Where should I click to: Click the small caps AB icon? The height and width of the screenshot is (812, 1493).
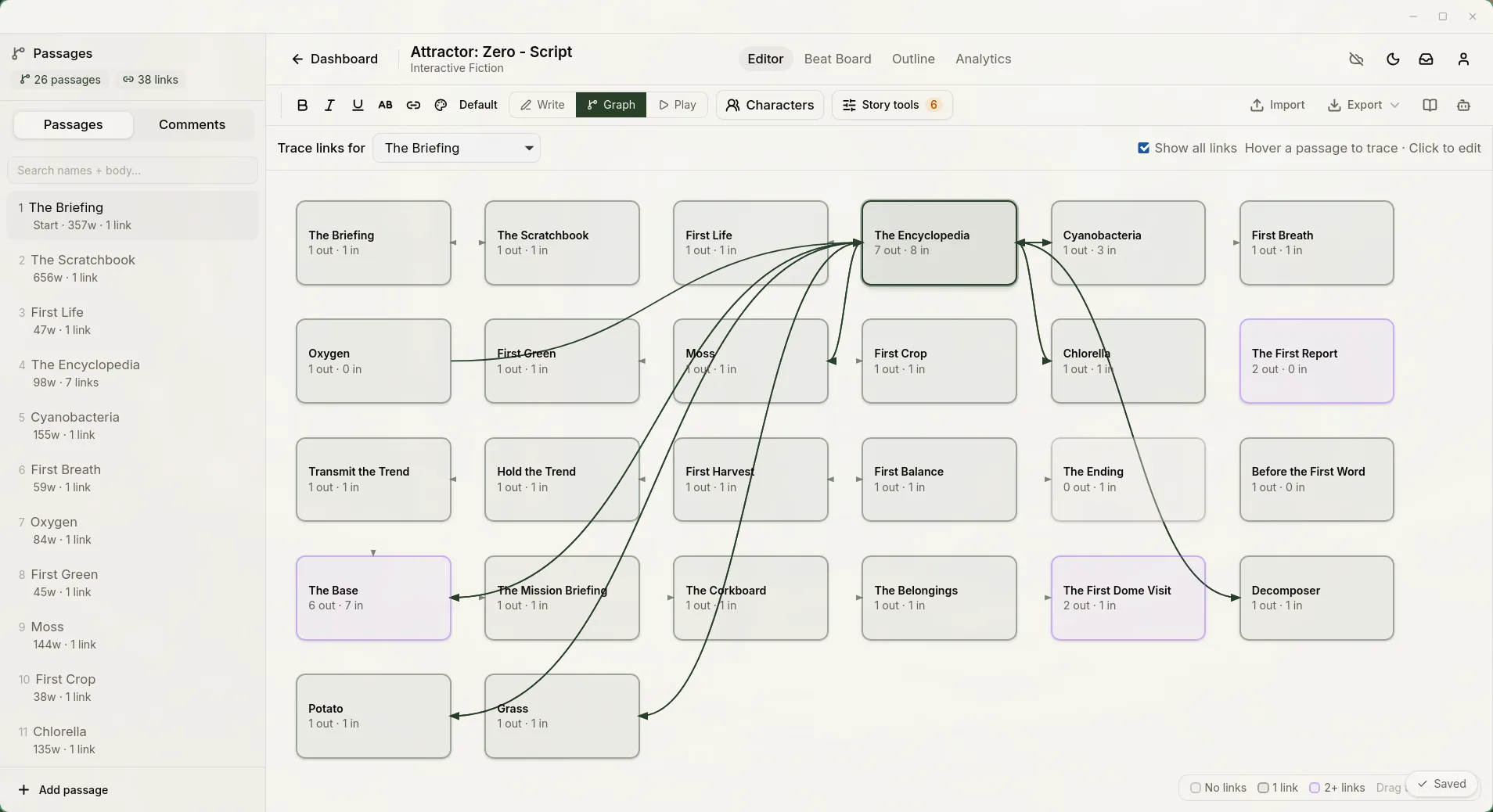point(385,105)
